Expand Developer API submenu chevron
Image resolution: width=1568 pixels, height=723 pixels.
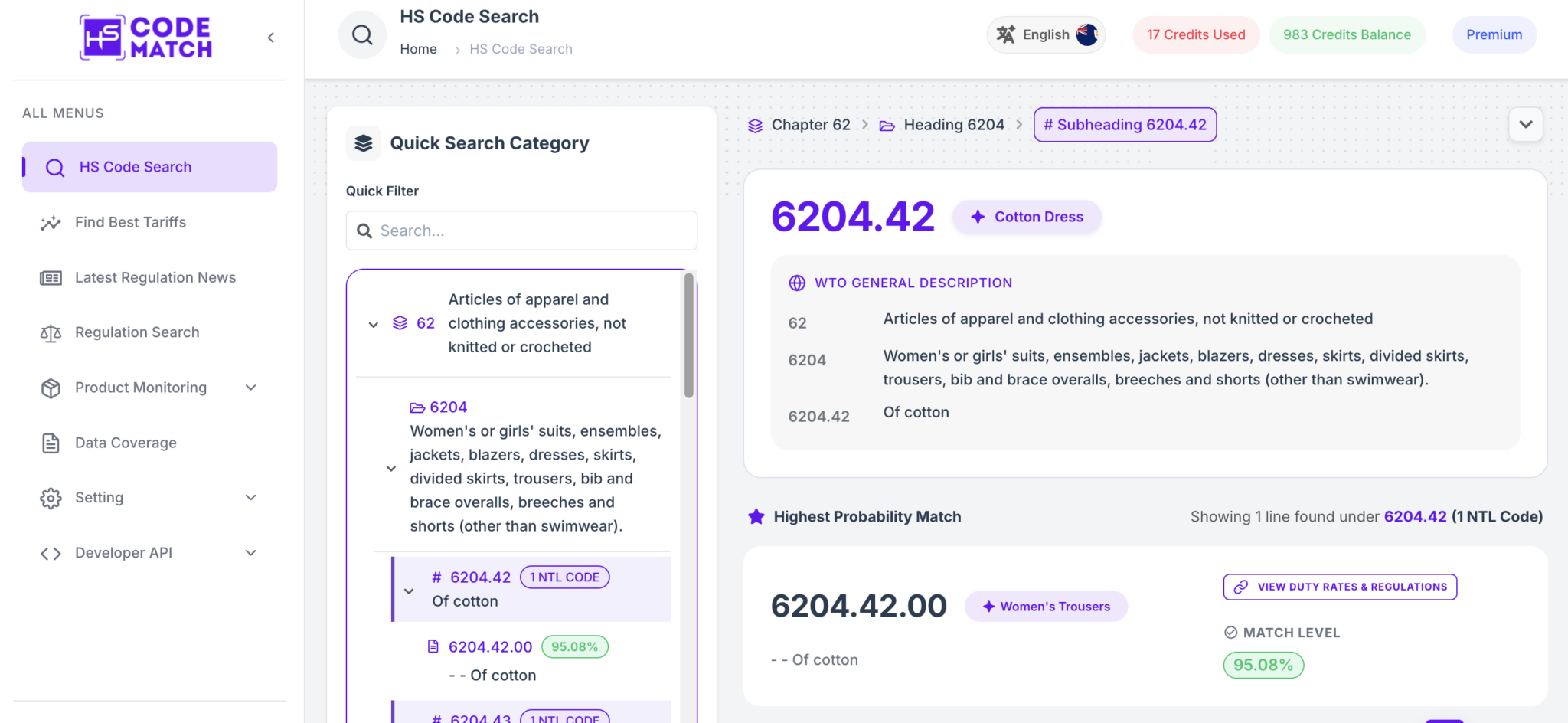(250, 553)
